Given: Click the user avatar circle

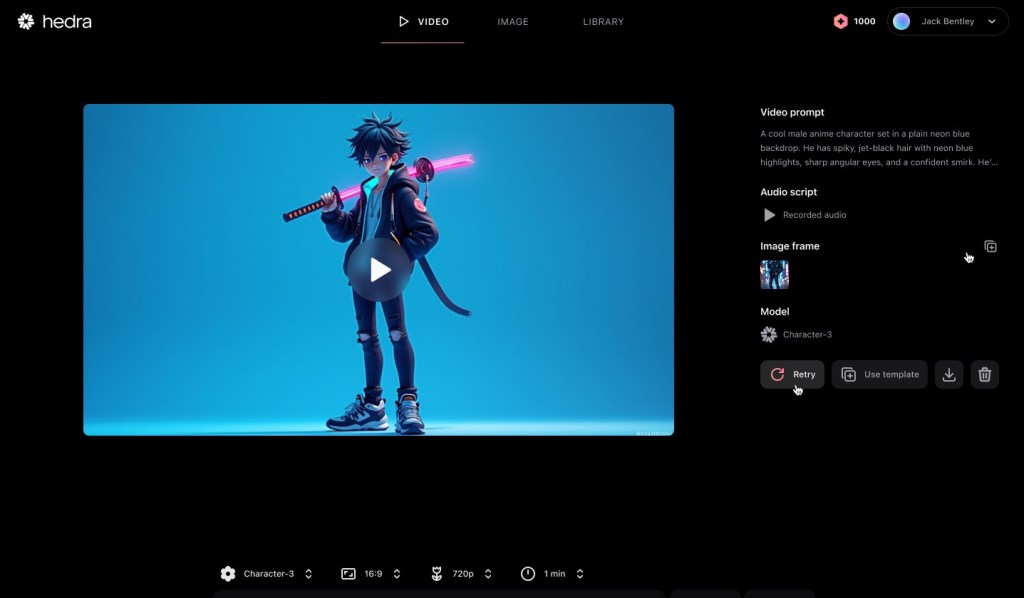Looking at the screenshot, I should click(902, 21).
